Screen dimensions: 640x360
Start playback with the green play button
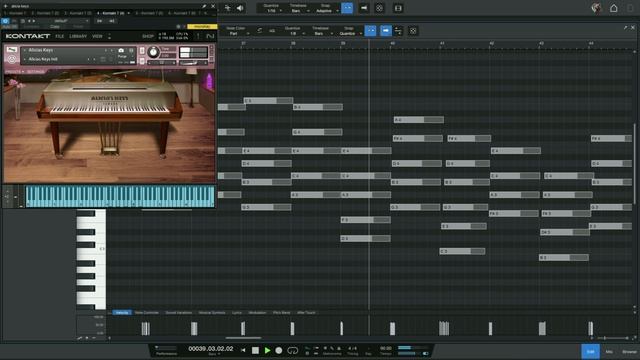267,350
